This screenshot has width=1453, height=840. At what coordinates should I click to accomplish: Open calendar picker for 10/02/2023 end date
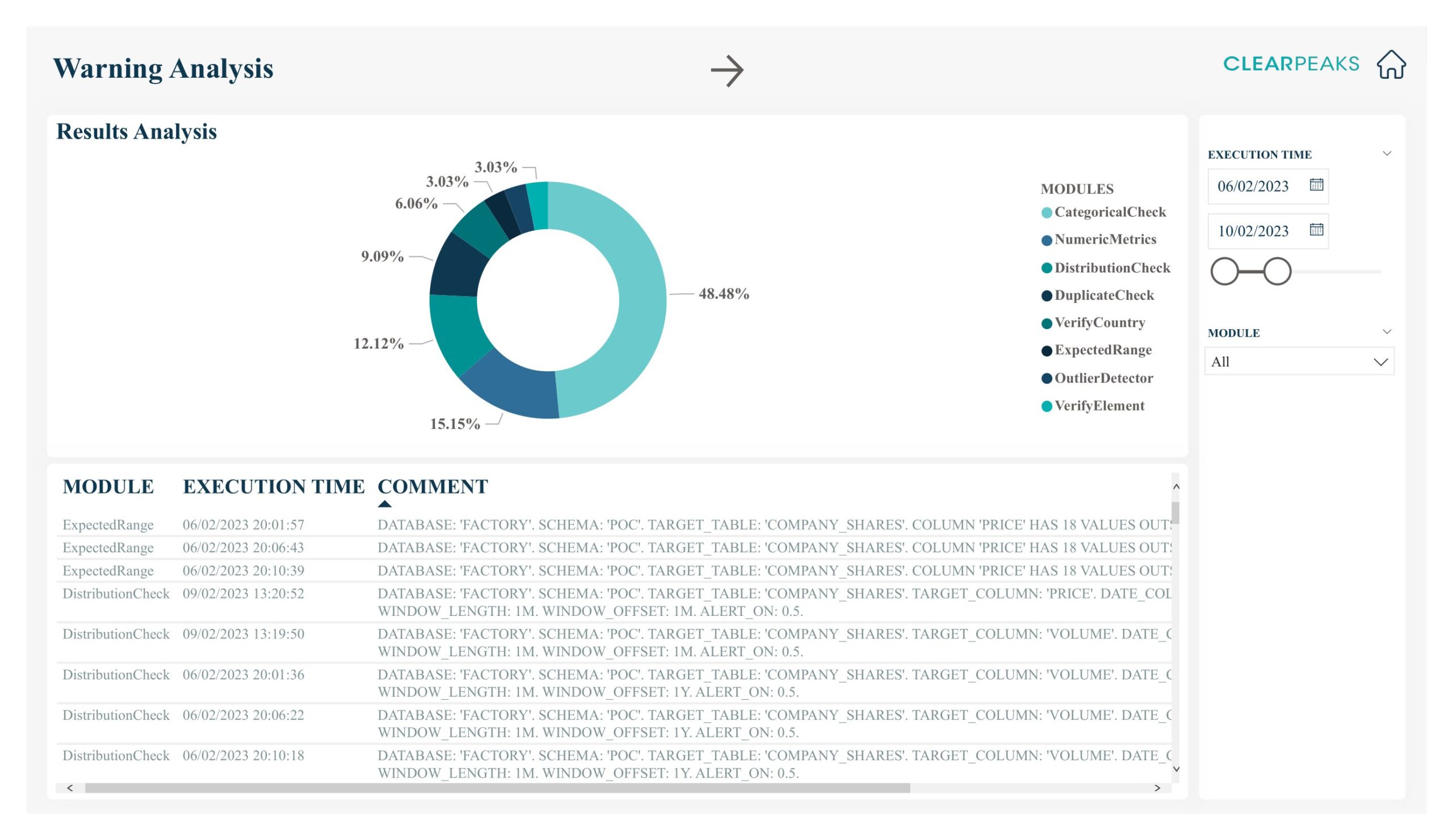[1316, 229]
